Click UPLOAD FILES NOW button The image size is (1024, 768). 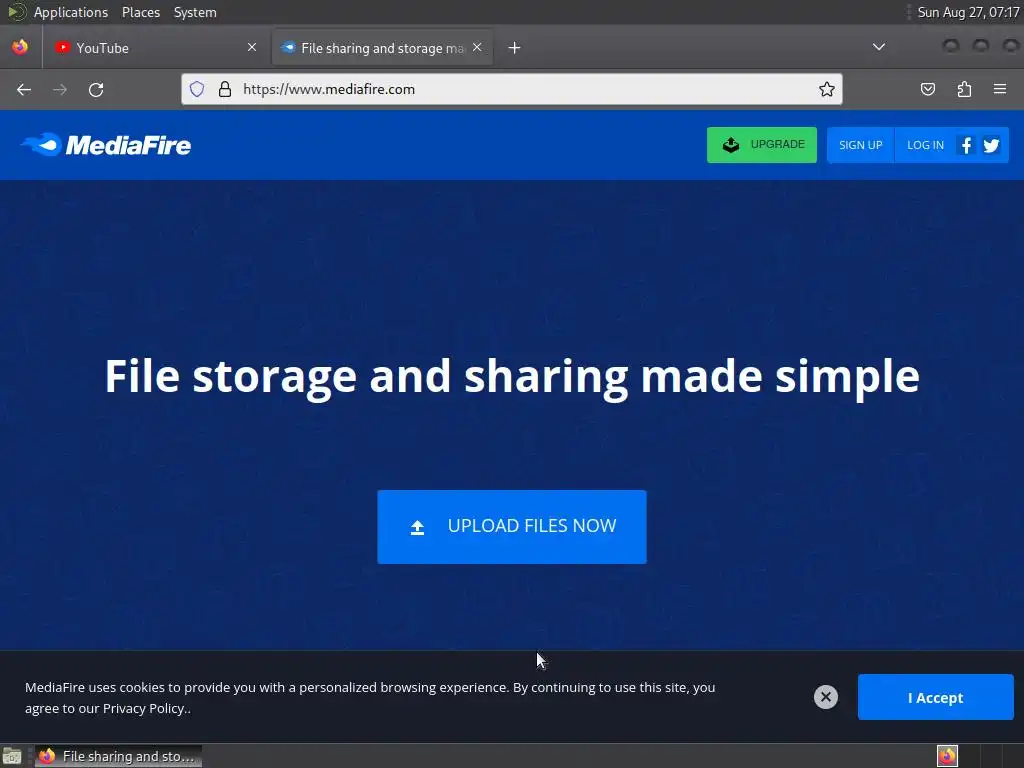point(512,526)
